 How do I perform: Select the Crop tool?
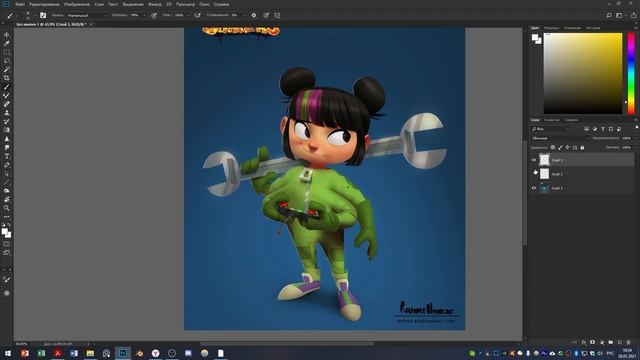(7, 78)
